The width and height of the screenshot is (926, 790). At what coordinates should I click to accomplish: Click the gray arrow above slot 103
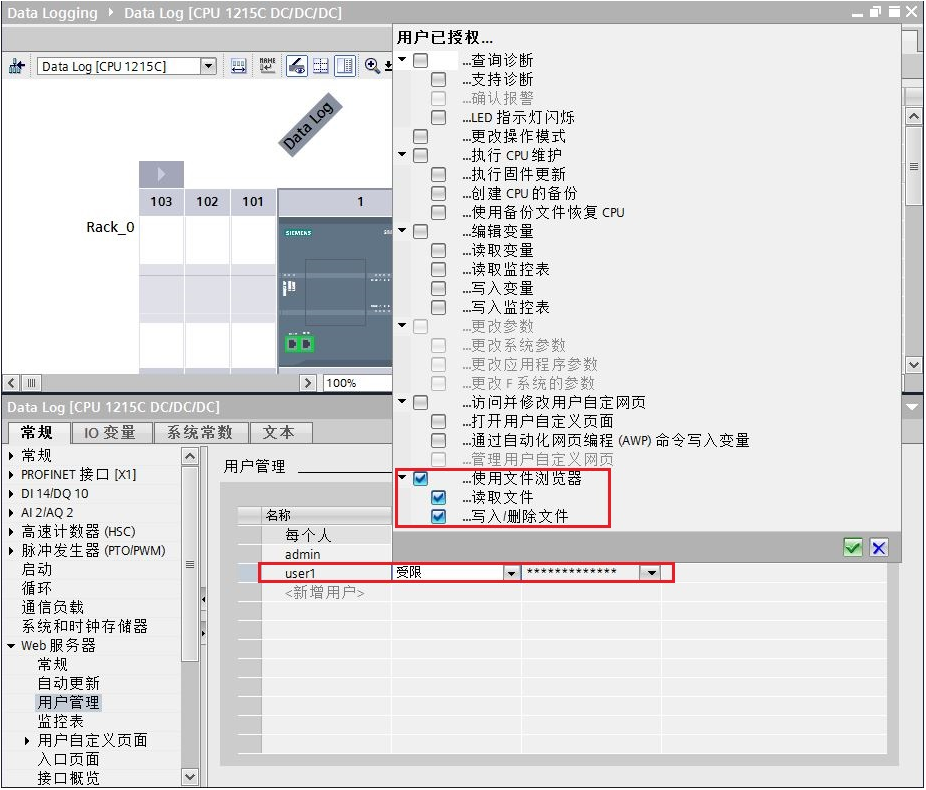(161, 174)
